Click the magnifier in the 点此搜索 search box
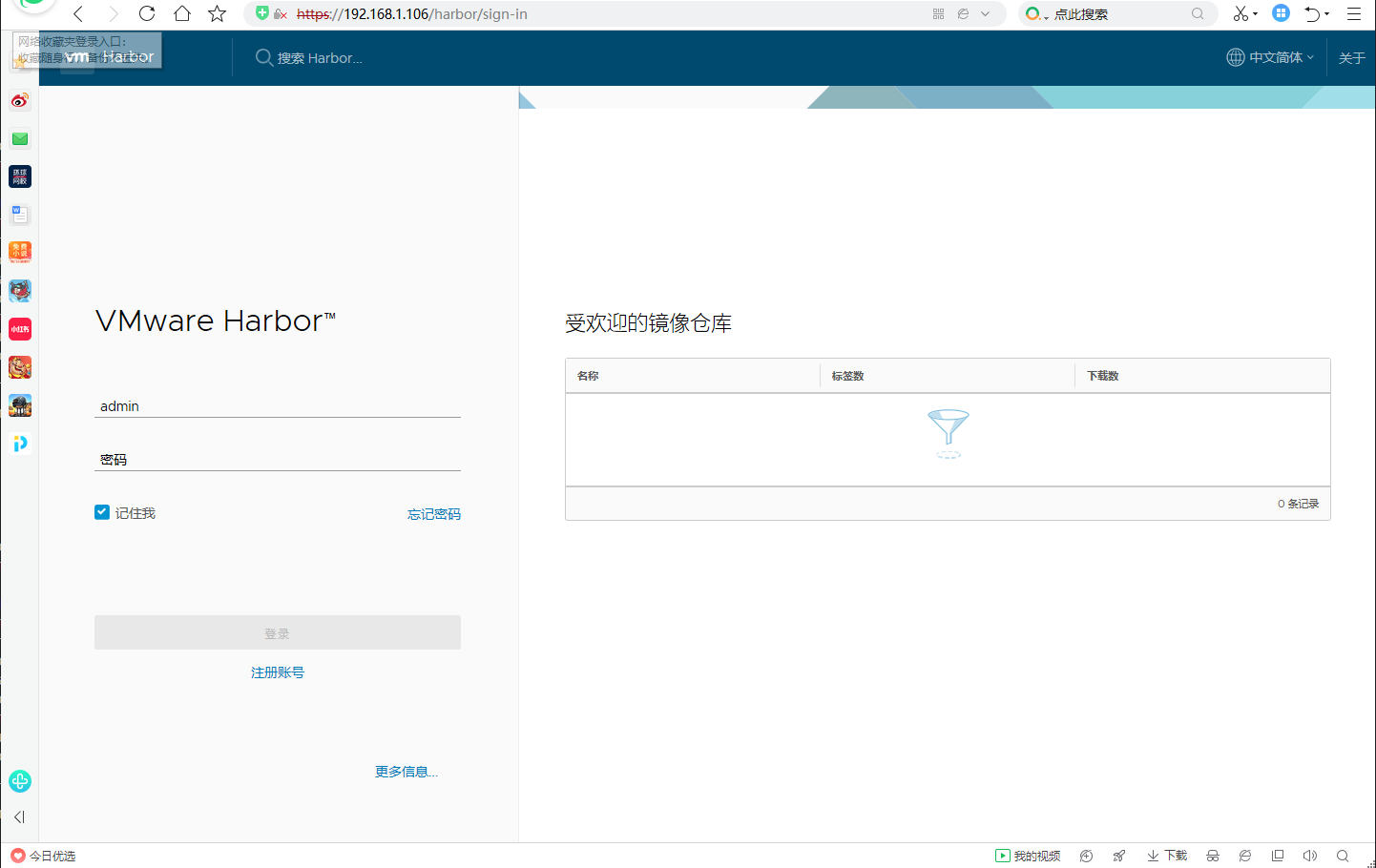Screen dimensions: 1376x868 pyautogui.click(x=1198, y=13)
